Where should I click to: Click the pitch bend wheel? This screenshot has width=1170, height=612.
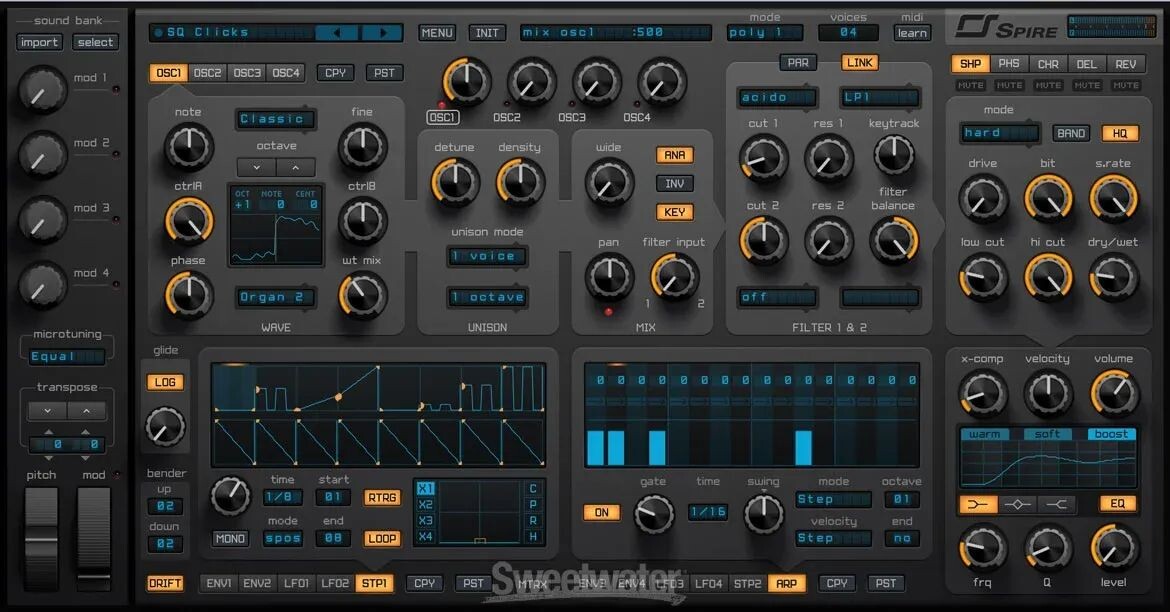pyautogui.click(x=41, y=537)
